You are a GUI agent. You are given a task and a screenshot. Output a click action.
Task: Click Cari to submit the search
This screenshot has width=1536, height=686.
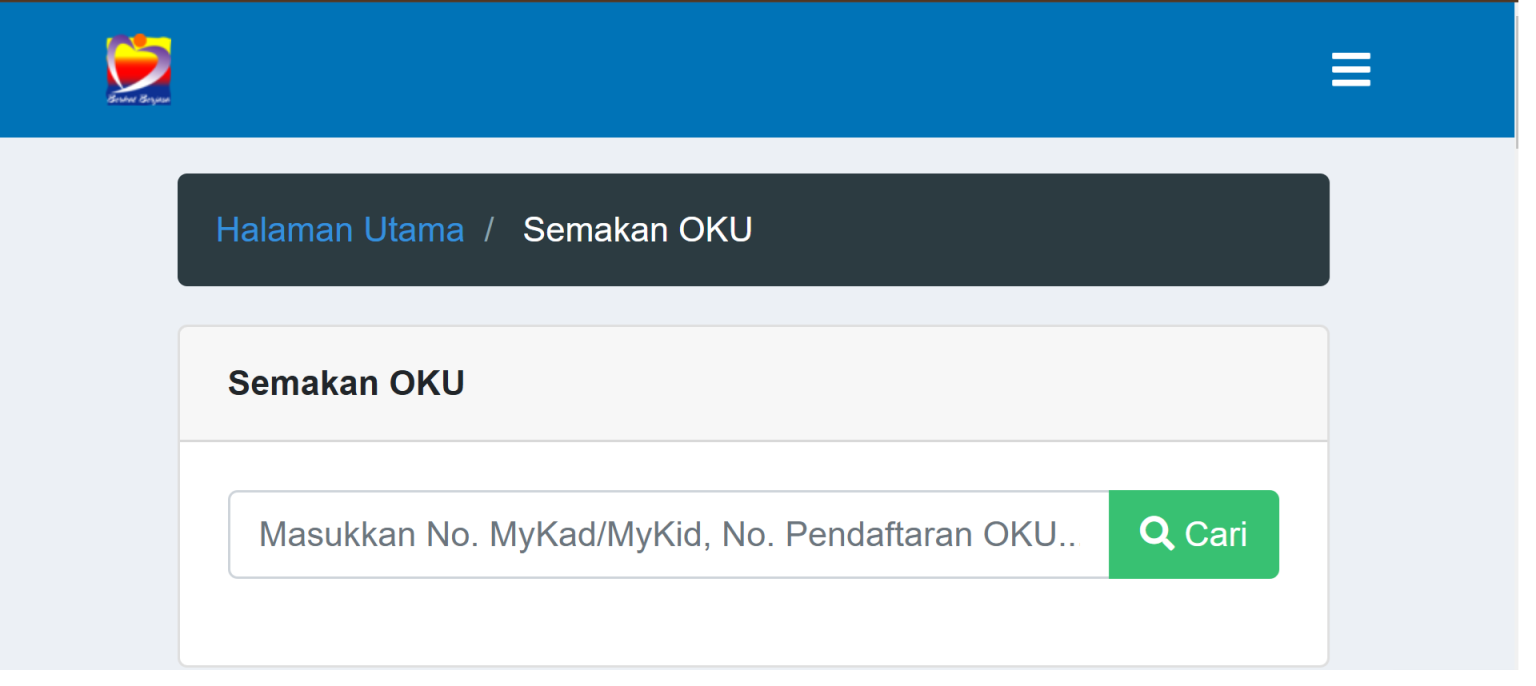(1194, 534)
